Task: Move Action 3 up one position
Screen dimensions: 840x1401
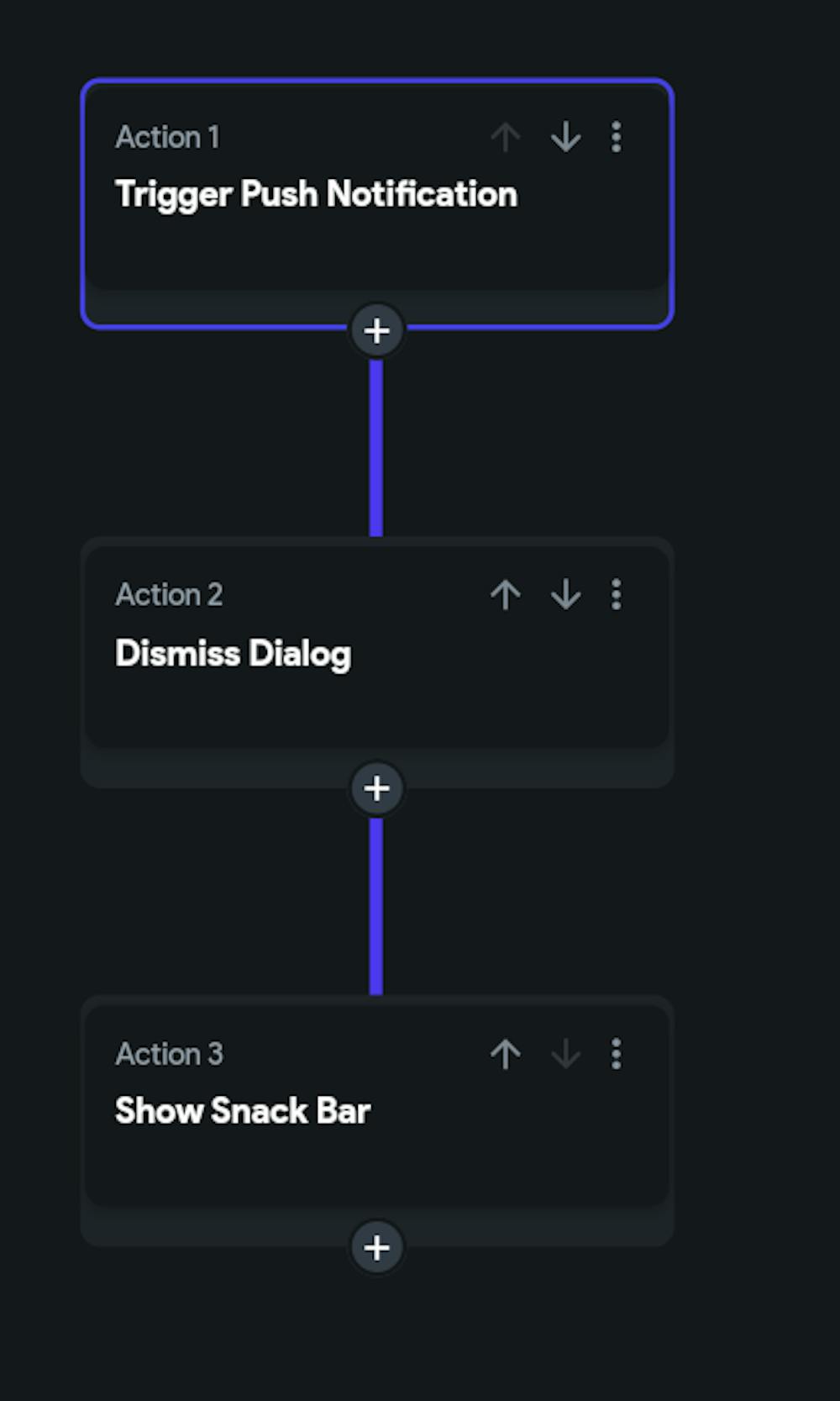Action: [506, 1054]
